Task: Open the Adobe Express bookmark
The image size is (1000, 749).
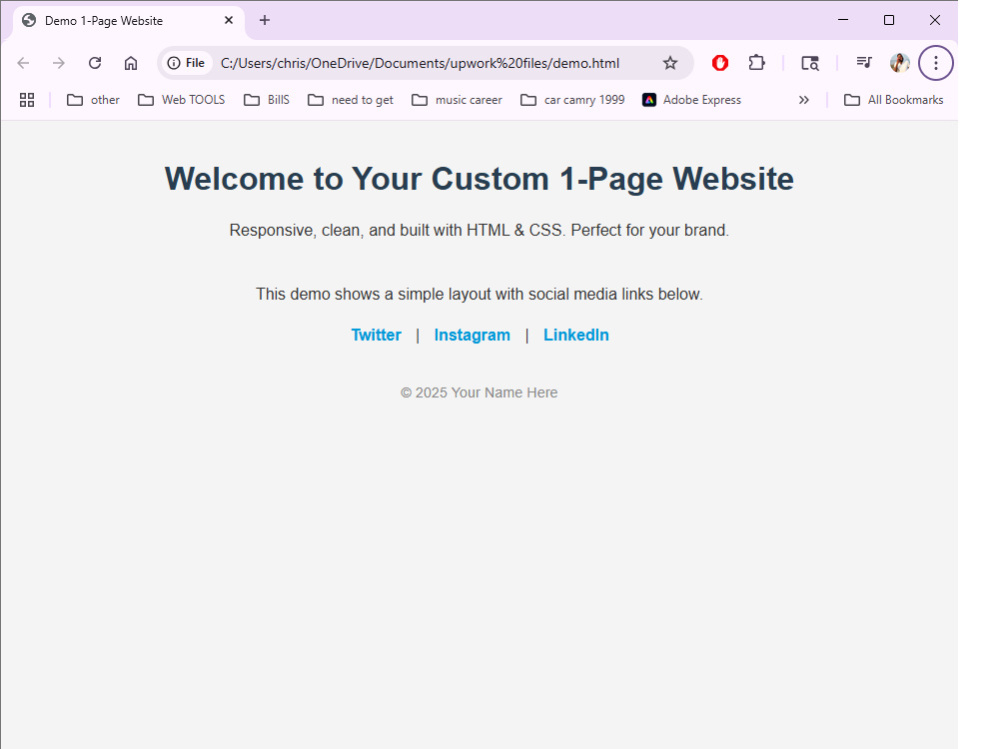Action: click(692, 100)
